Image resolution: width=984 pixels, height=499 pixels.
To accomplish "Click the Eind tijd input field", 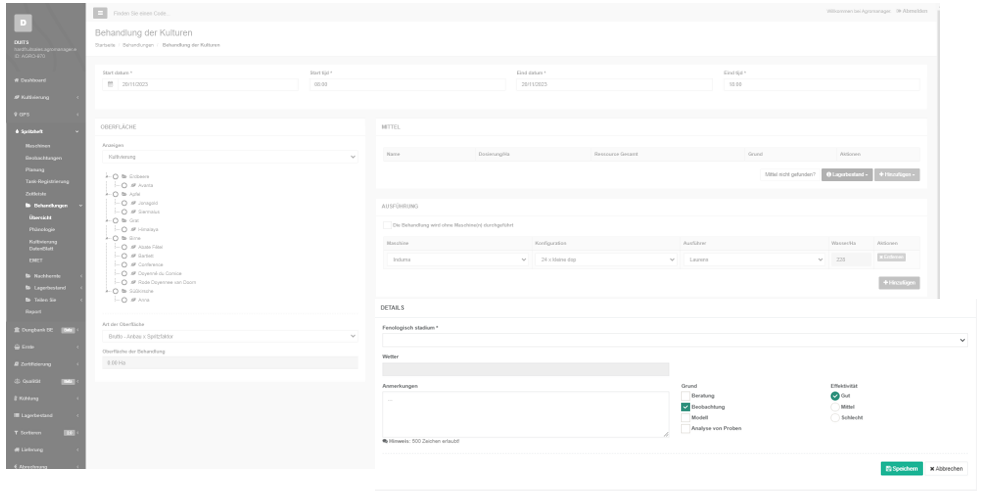I will (822, 84).
